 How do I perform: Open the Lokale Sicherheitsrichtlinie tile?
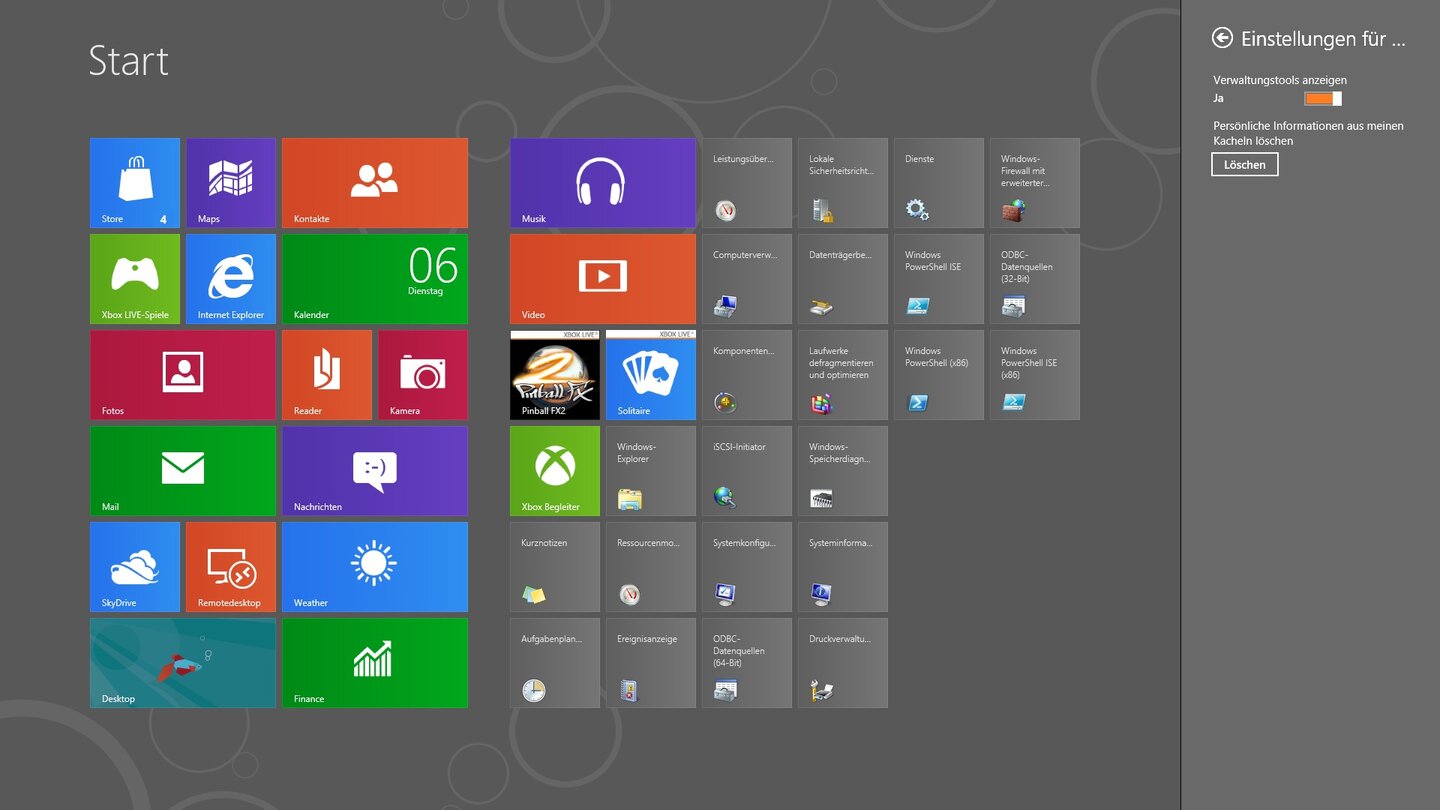coord(843,183)
